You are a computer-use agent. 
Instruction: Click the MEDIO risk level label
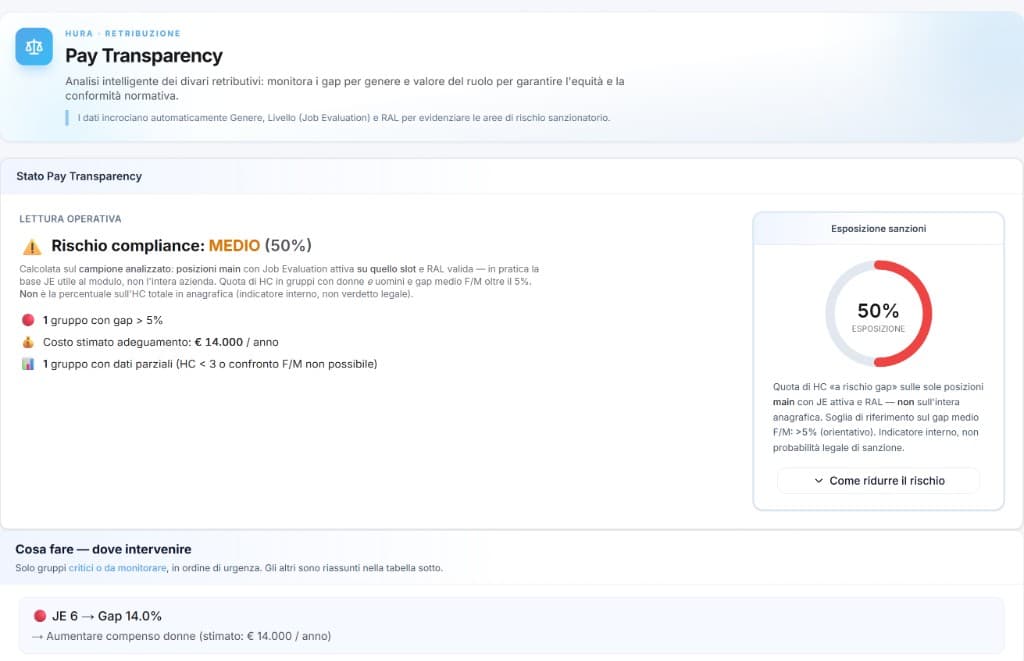tap(234, 246)
